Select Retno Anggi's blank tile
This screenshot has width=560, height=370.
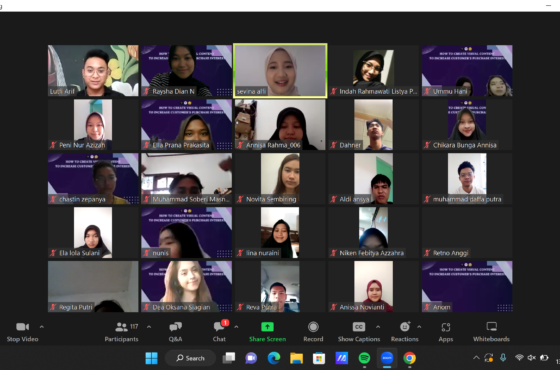467,232
